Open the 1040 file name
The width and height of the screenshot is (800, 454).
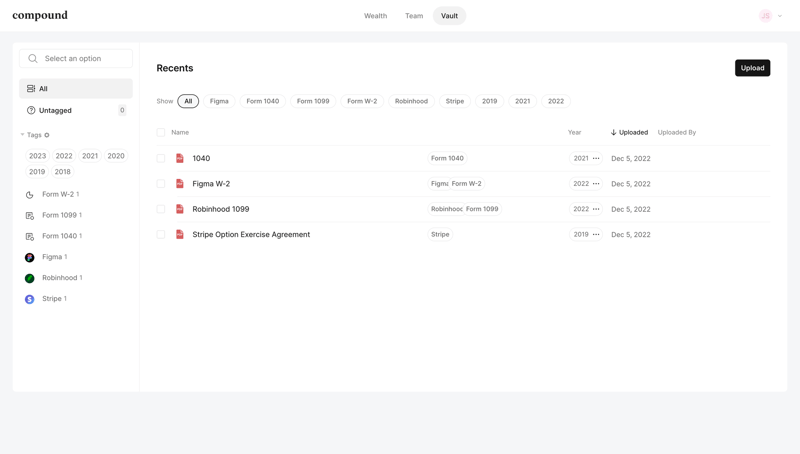click(x=201, y=158)
